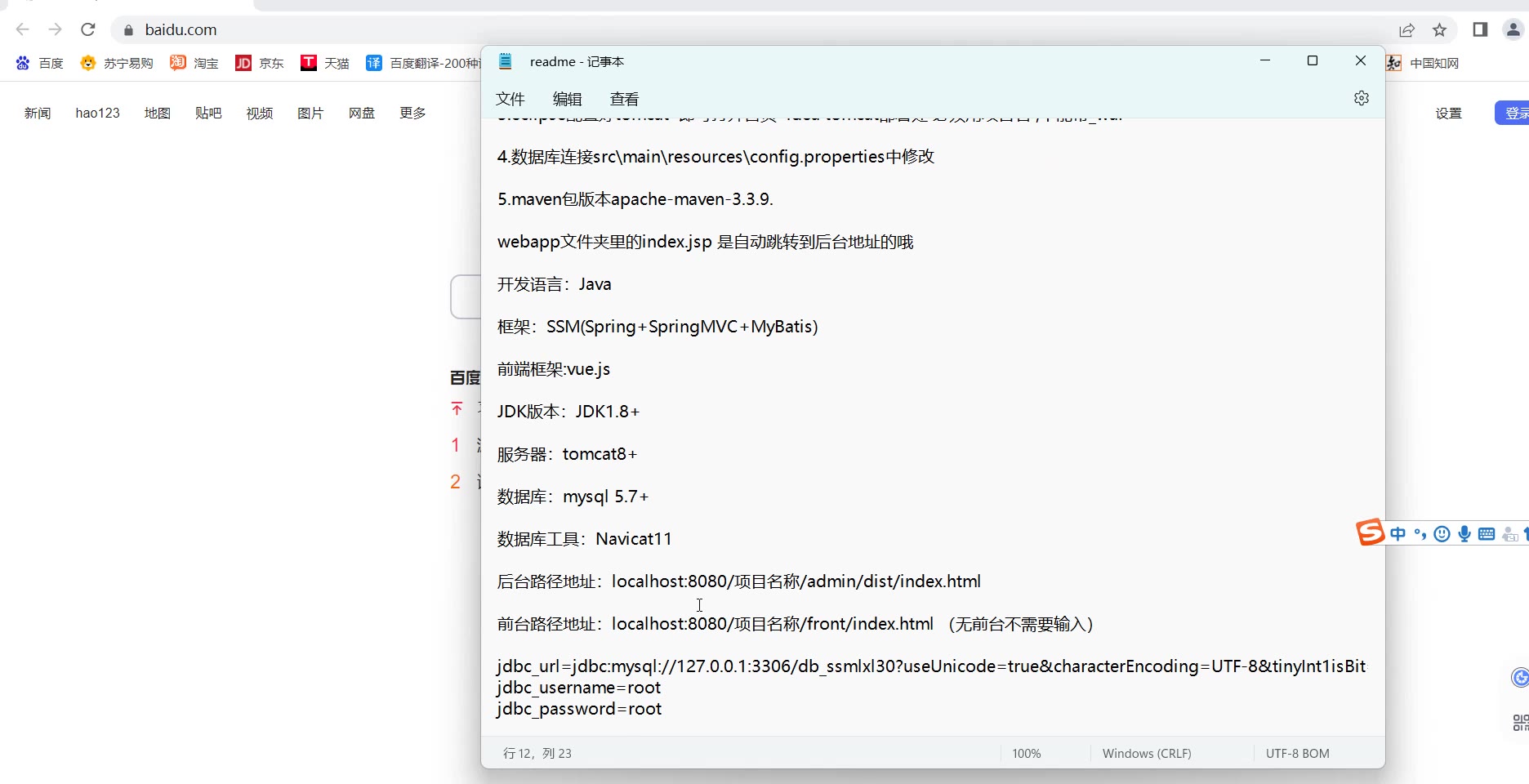Image resolution: width=1529 pixels, height=784 pixels.
Task: Reload the baidu.com page
Action: click(88, 29)
